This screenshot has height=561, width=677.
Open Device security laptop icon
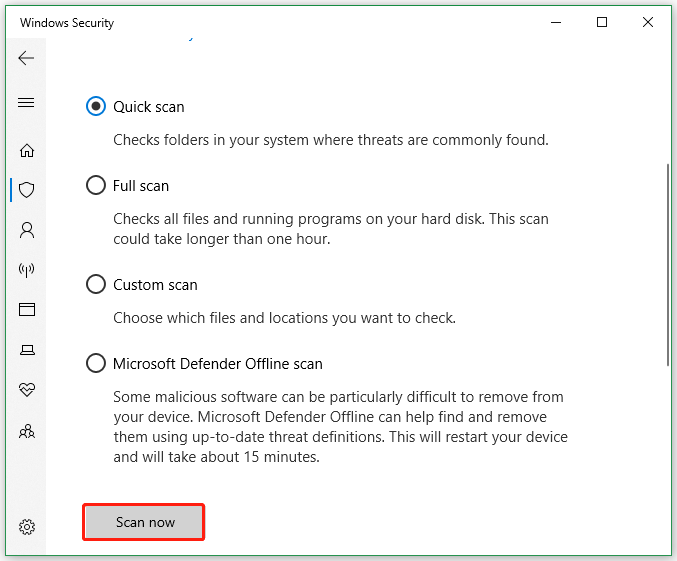point(27,349)
